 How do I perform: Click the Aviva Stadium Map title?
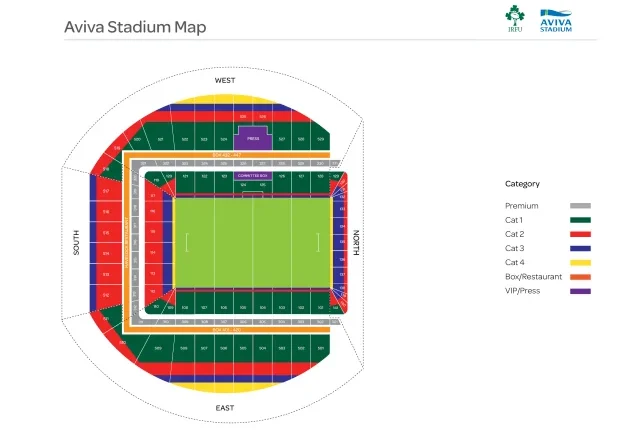135,27
